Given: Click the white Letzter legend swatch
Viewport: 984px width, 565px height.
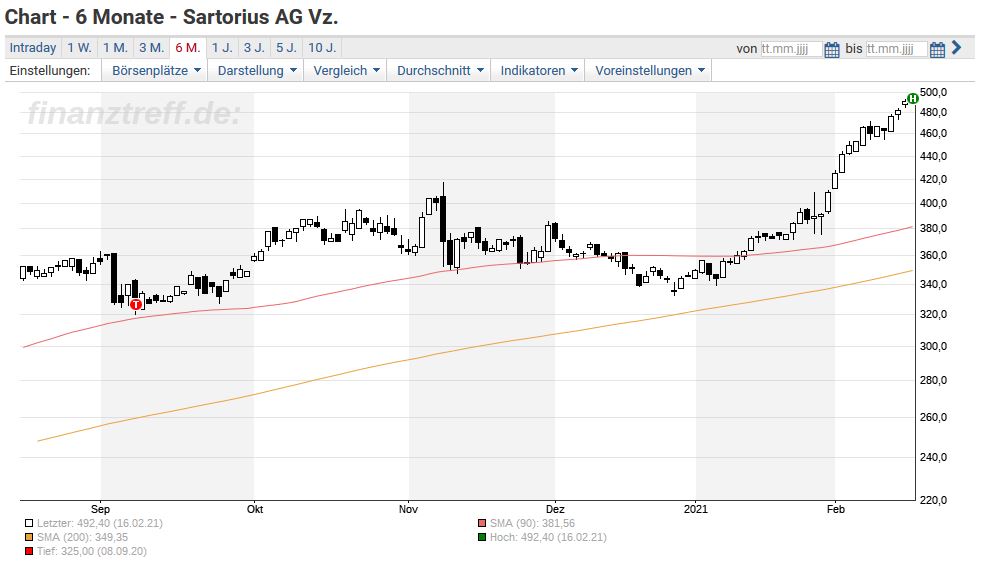Looking at the screenshot, I should point(29,524).
